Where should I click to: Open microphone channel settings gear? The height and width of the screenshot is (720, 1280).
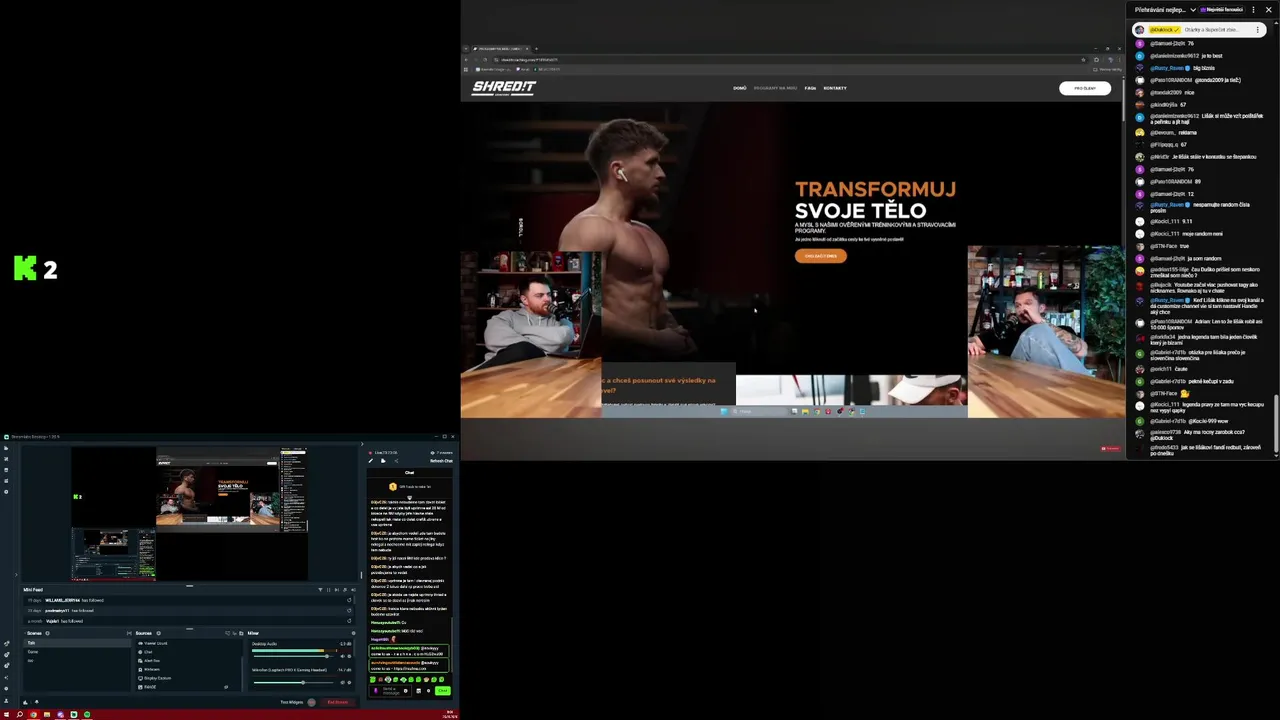349,683
